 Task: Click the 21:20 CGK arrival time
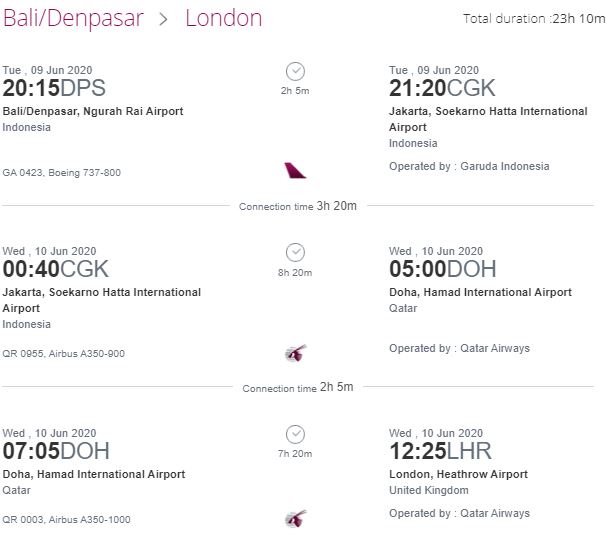coord(442,88)
